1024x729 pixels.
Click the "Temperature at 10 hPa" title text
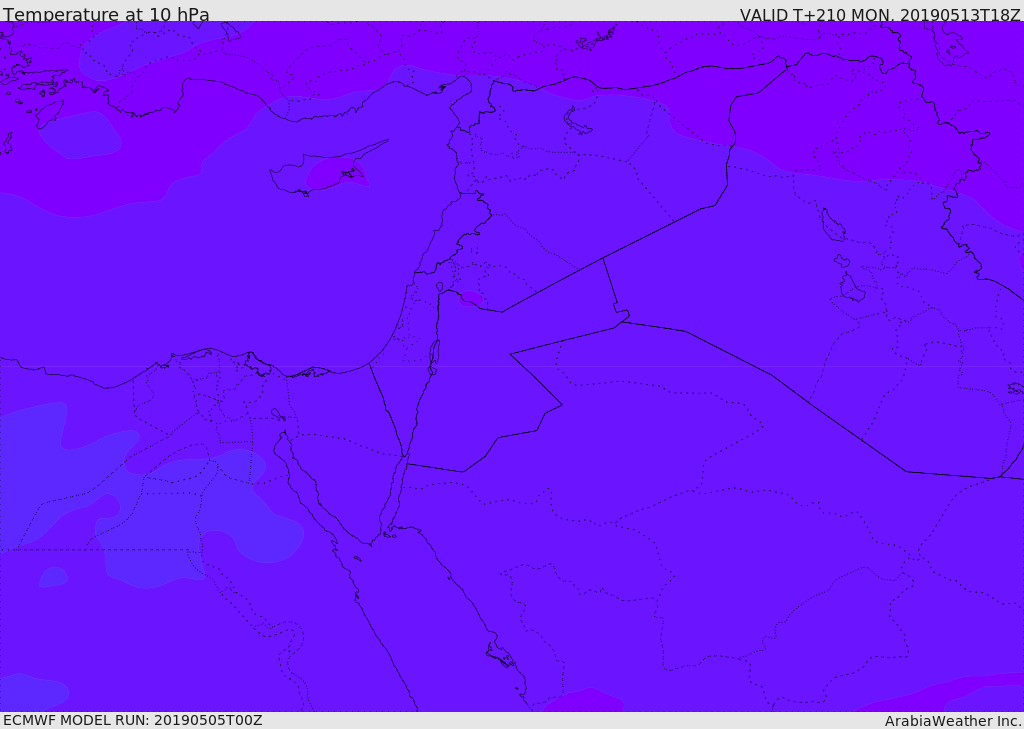(x=106, y=14)
